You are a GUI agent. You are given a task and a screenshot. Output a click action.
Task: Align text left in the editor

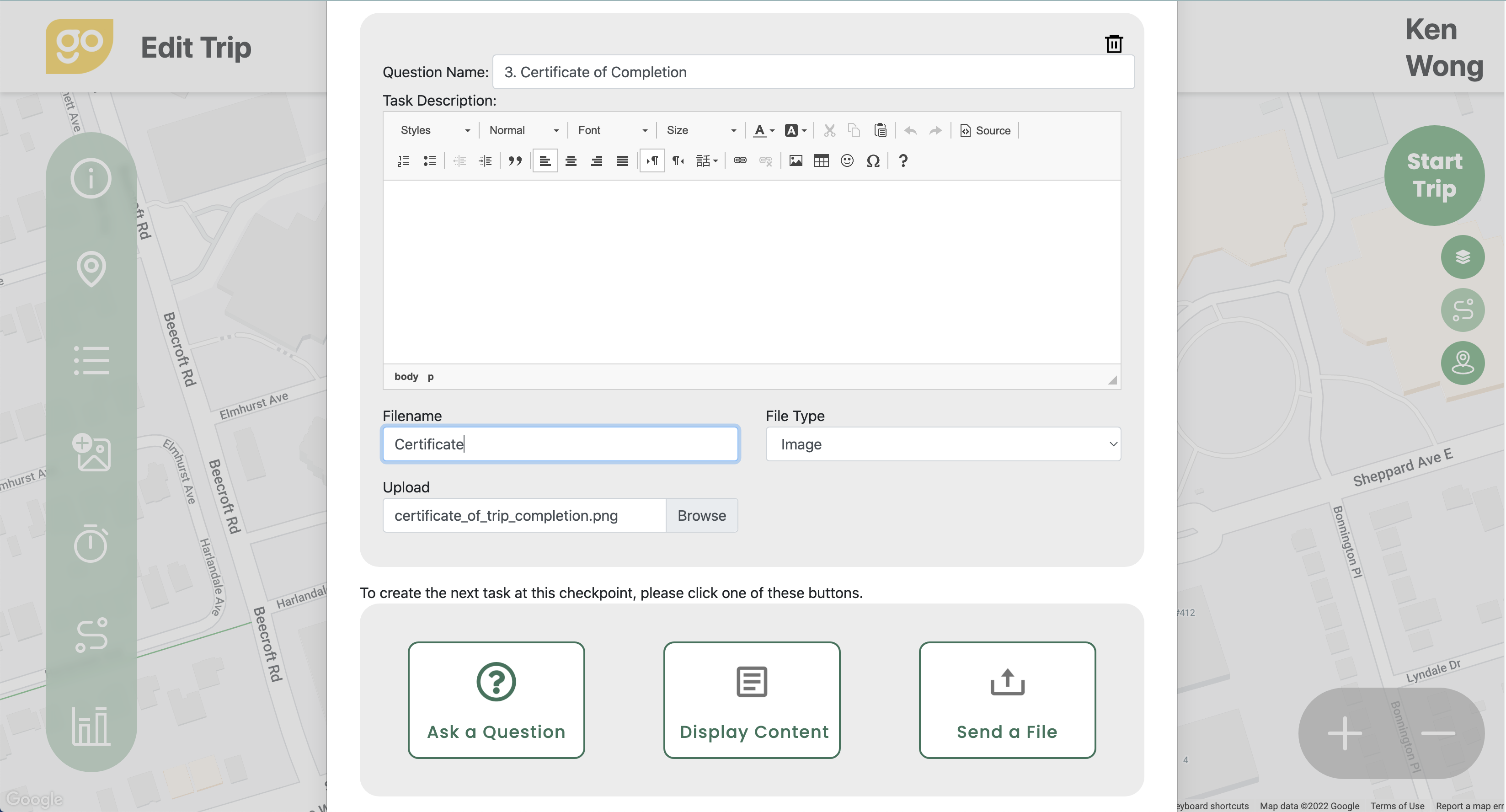tap(545, 161)
